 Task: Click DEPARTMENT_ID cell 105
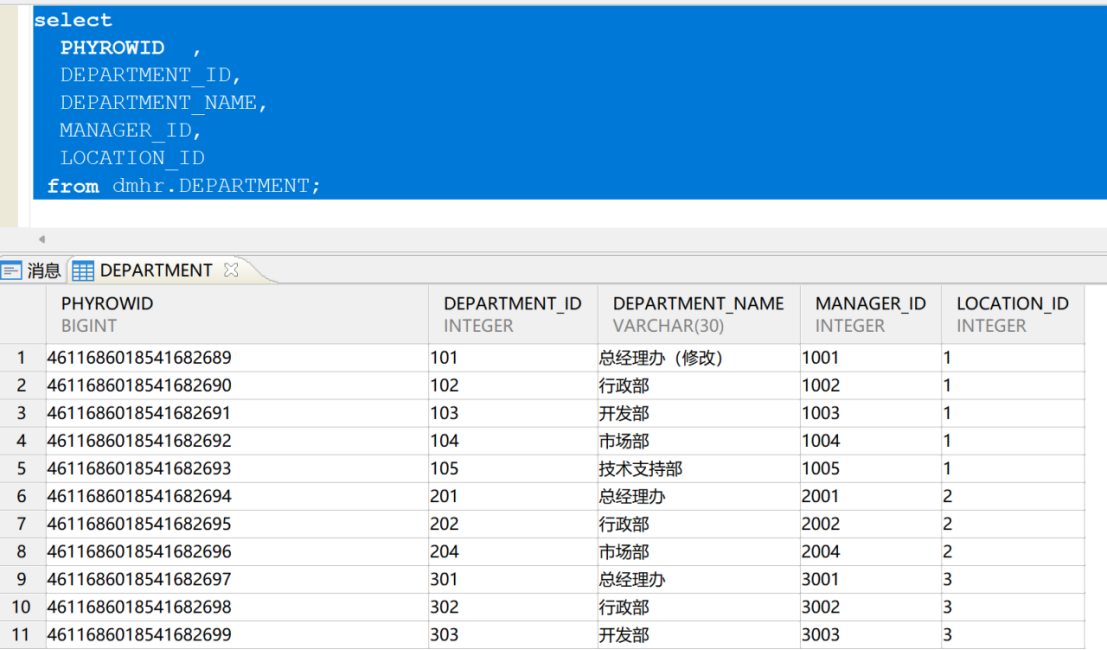click(x=513, y=469)
